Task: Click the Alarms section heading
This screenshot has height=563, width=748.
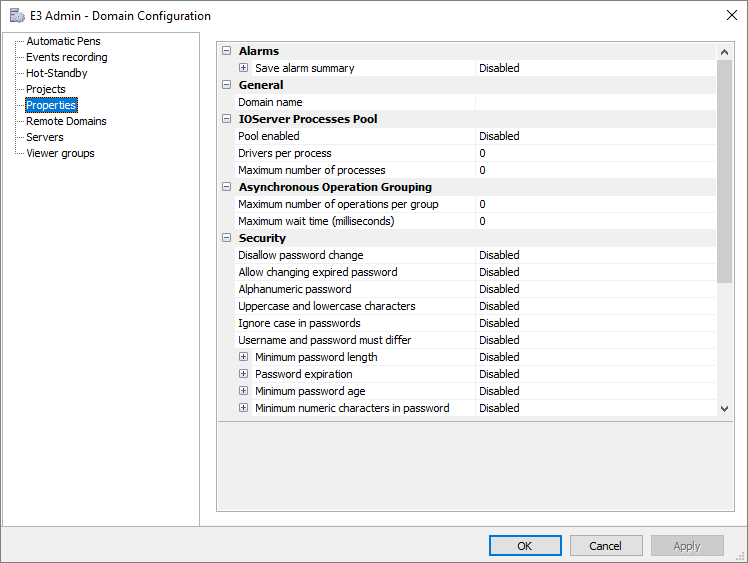Action: [259, 51]
